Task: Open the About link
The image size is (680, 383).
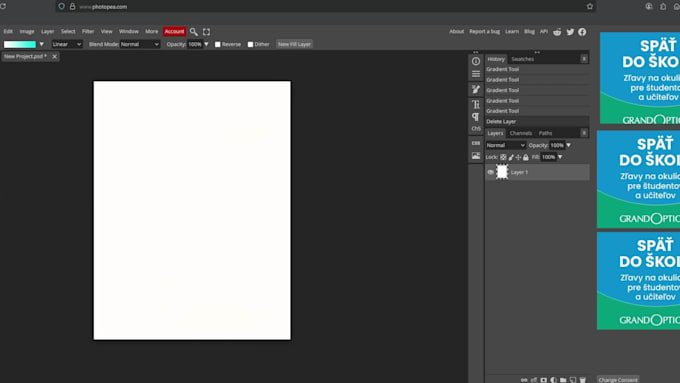Action: pyautogui.click(x=456, y=32)
